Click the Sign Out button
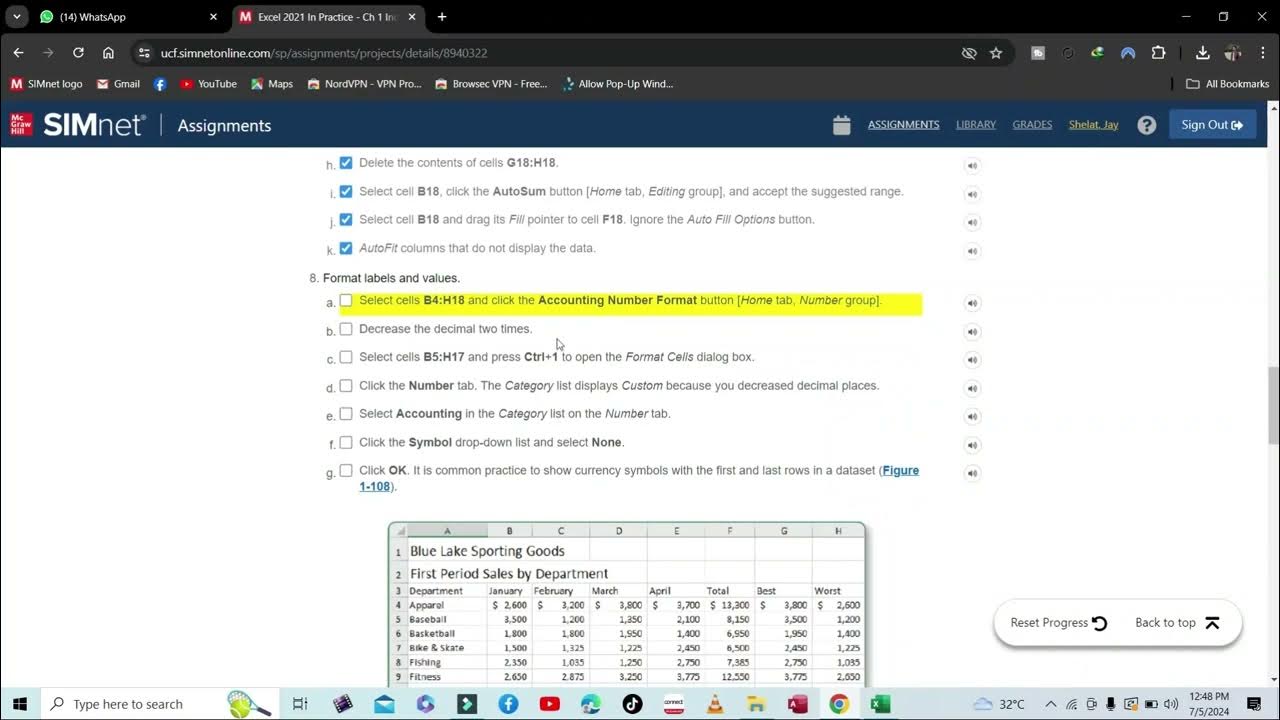 point(1212,125)
